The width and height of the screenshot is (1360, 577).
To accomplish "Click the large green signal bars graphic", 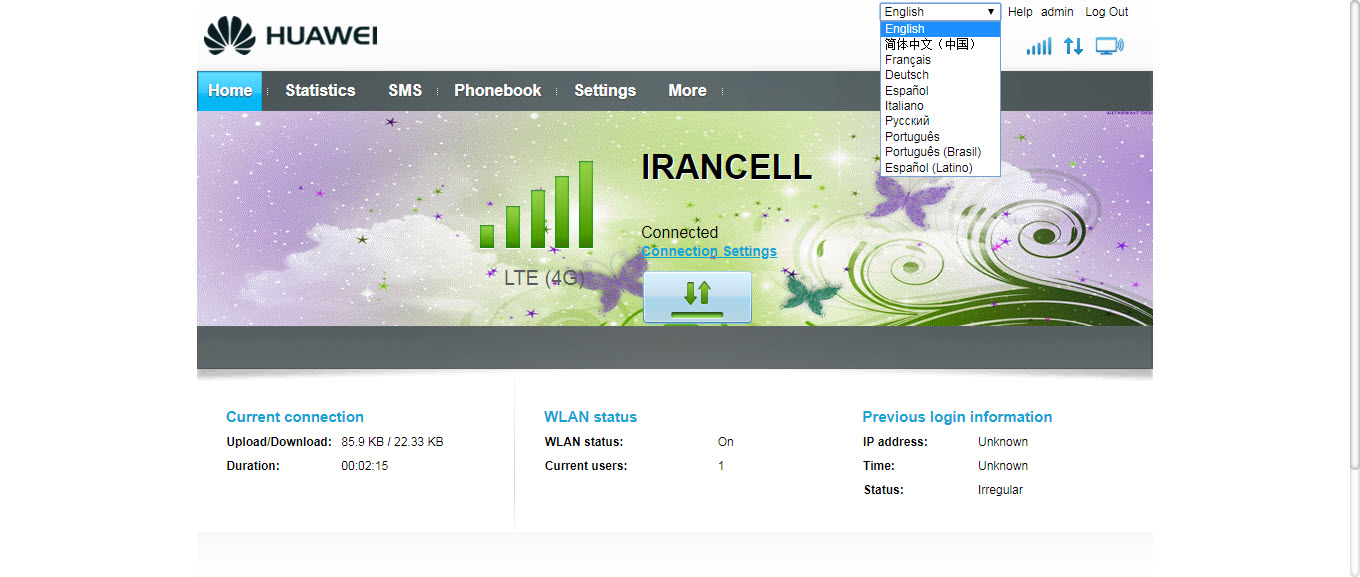I will click(x=536, y=204).
